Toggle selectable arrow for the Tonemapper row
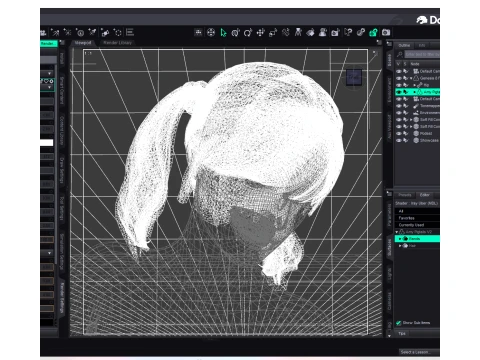 point(406,106)
